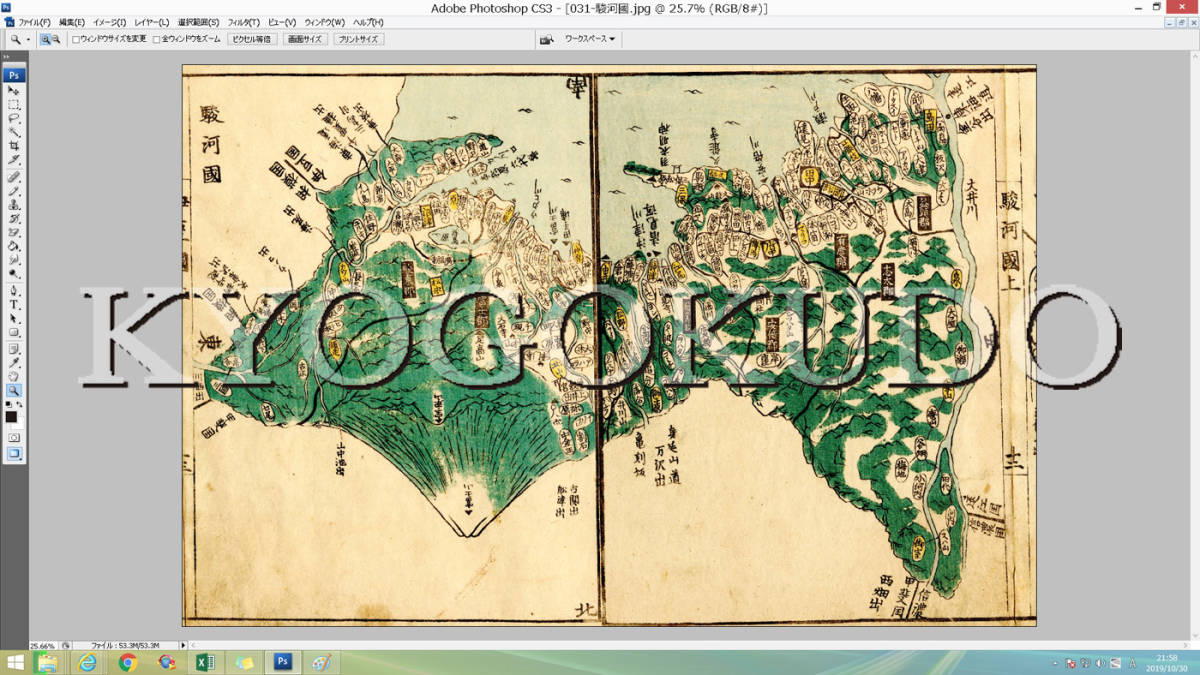Select the Healing Brush tool

14,176
